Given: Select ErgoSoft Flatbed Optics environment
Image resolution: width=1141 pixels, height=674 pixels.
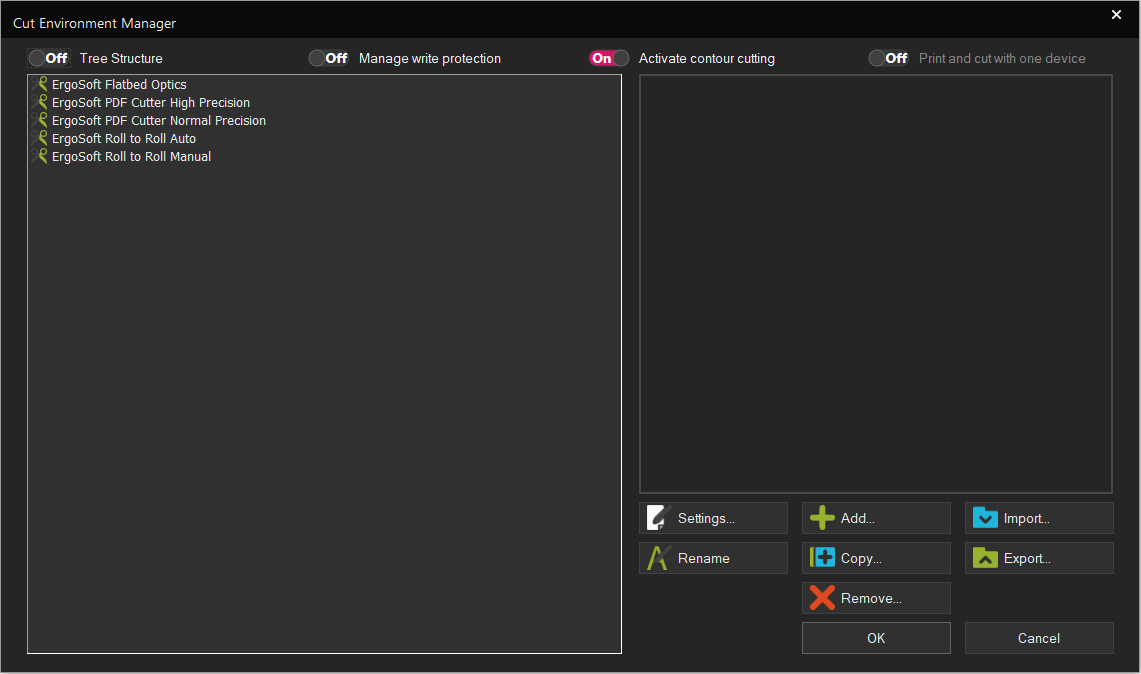Looking at the screenshot, I should pos(119,84).
